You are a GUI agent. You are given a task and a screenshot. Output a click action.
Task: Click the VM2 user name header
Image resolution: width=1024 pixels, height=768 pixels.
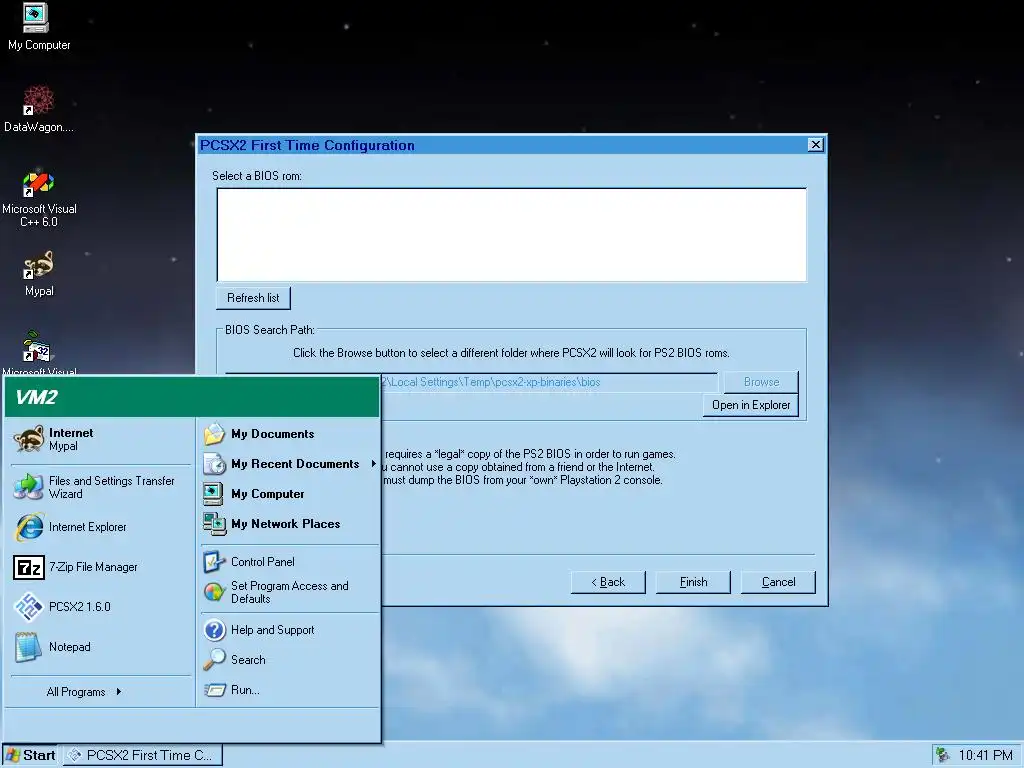191,397
